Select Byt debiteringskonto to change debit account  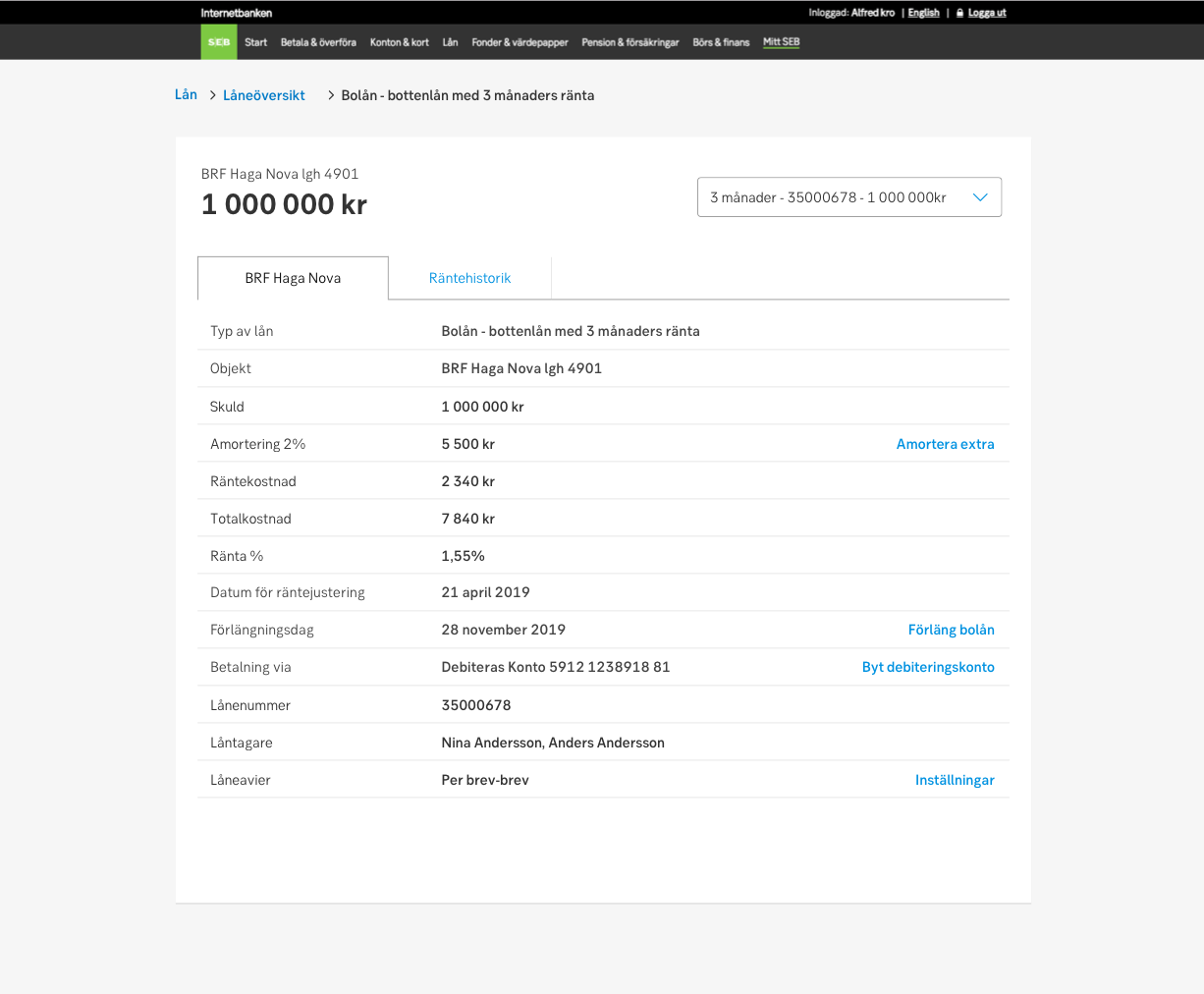(928, 667)
